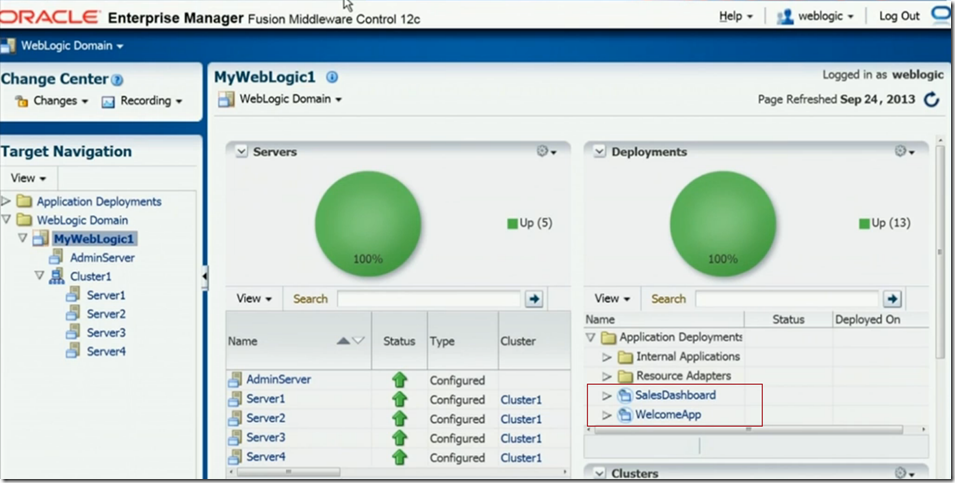Collapse the Cluster1 tree node
955x483 pixels.
[x=40, y=277]
